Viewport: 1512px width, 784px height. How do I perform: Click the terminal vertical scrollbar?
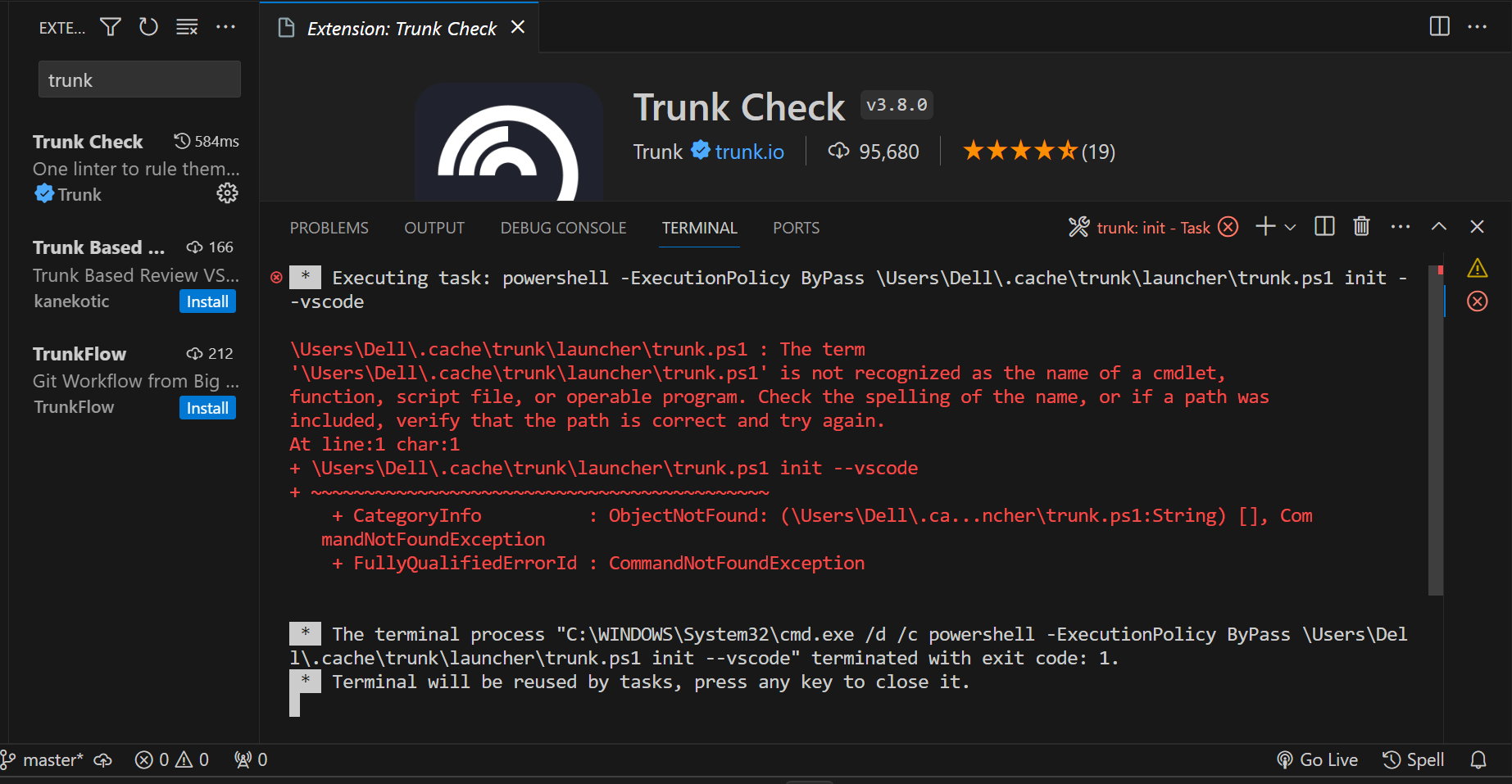1435,430
